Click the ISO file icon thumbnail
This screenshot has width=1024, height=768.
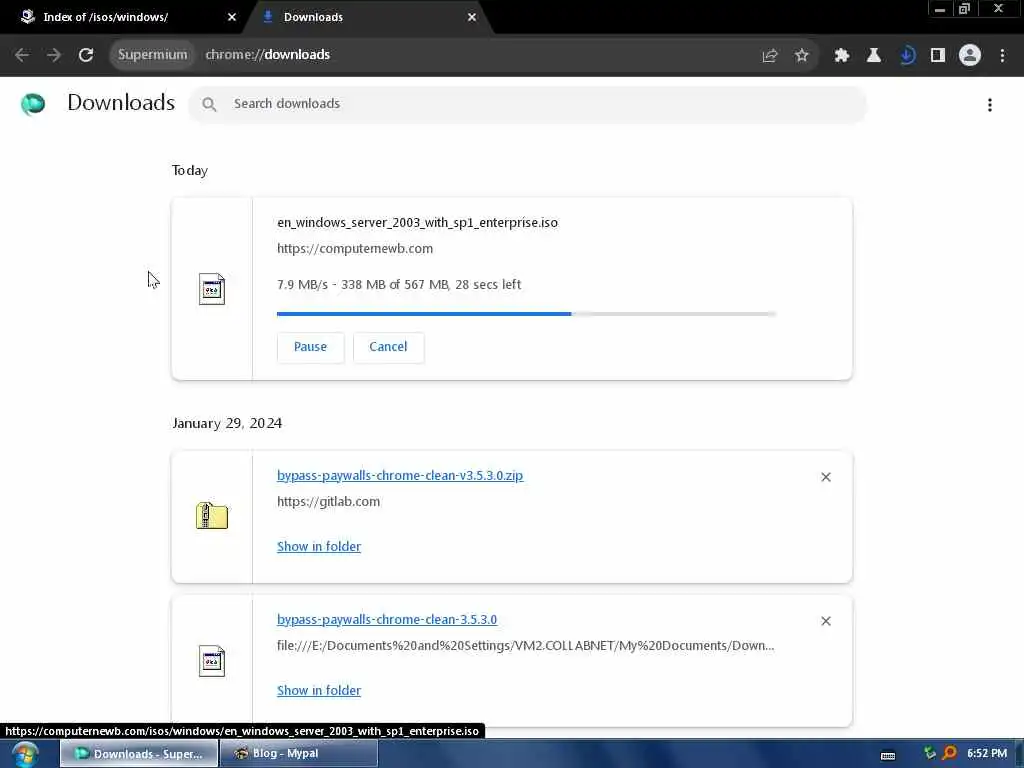(212, 289)
